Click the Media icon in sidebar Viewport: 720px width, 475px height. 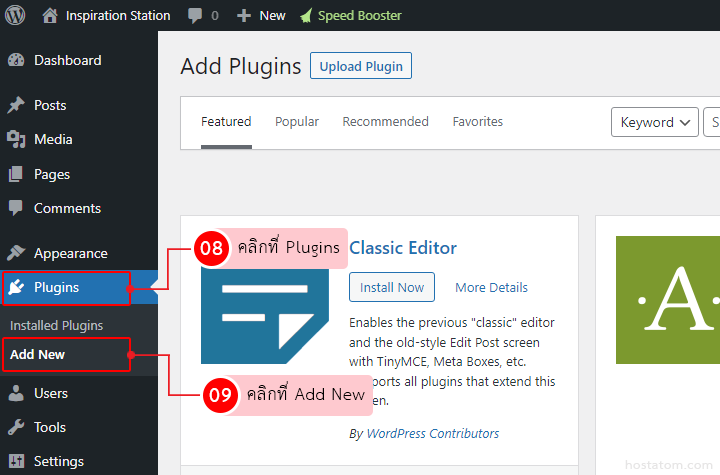point(16,139)
